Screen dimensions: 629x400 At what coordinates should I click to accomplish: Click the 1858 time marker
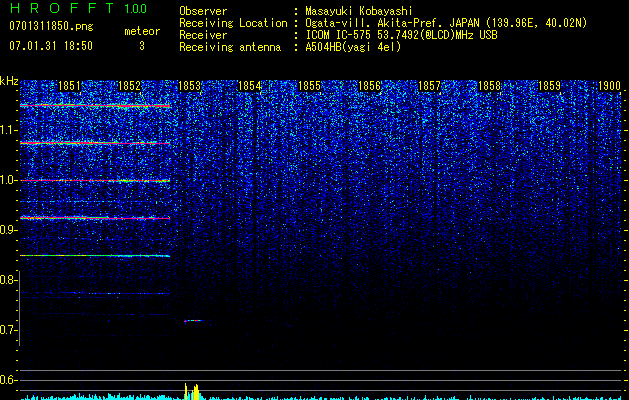[489, 86]
